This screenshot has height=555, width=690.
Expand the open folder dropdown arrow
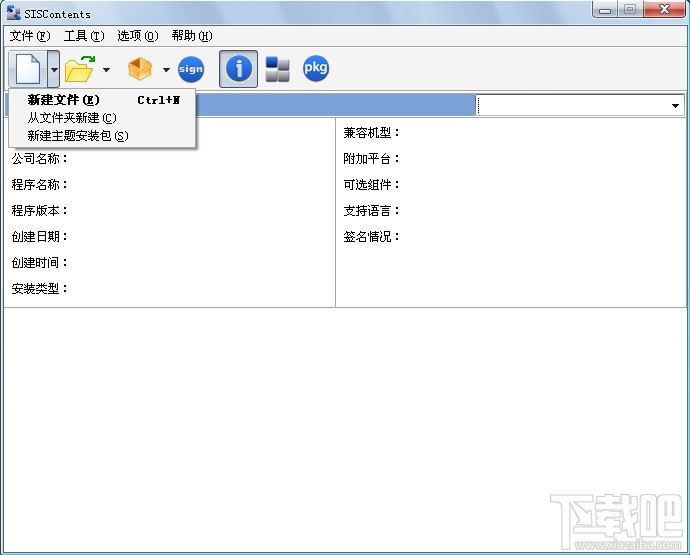(106, 70)
